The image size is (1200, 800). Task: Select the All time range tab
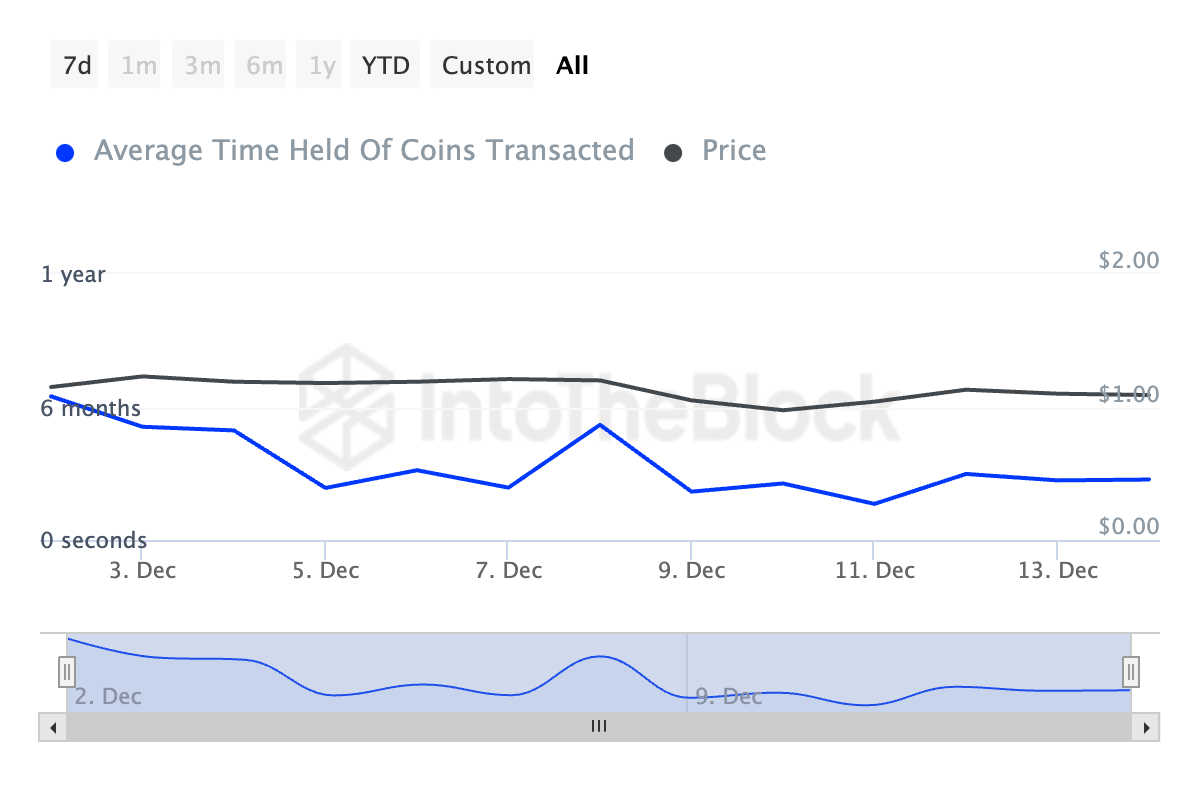pos(572,64)
